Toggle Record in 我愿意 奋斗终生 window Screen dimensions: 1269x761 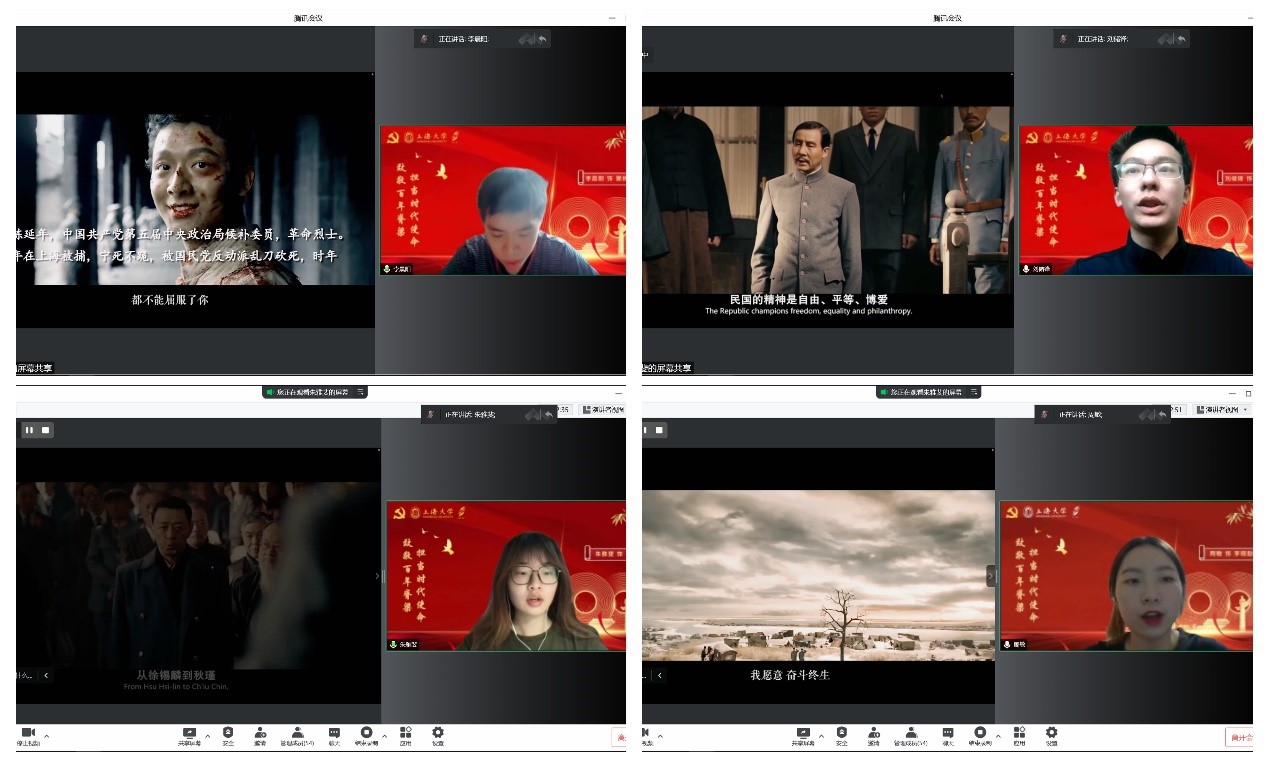[x=980, y=736]
